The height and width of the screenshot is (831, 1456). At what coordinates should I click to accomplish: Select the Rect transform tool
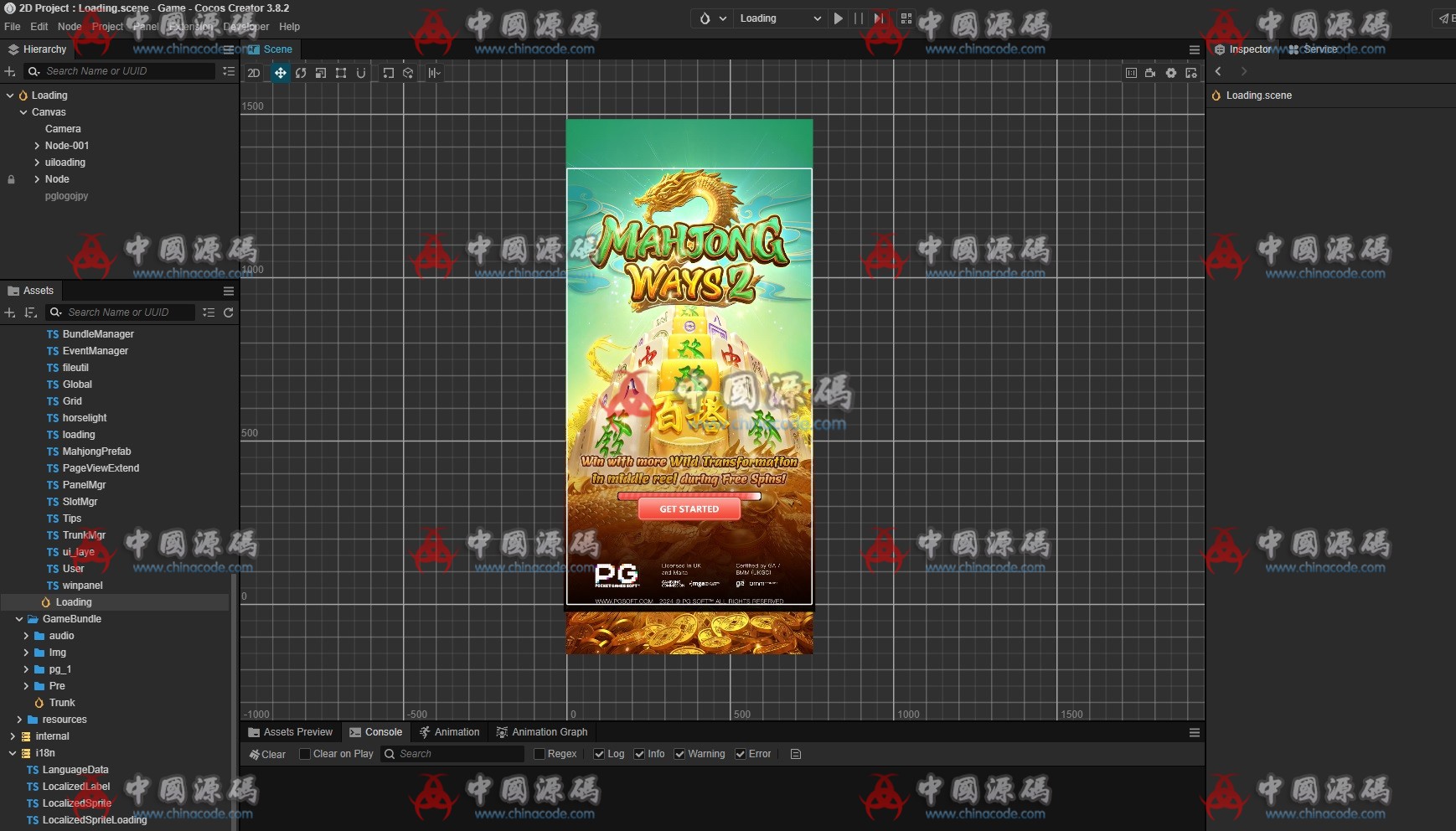coord(341,73)
